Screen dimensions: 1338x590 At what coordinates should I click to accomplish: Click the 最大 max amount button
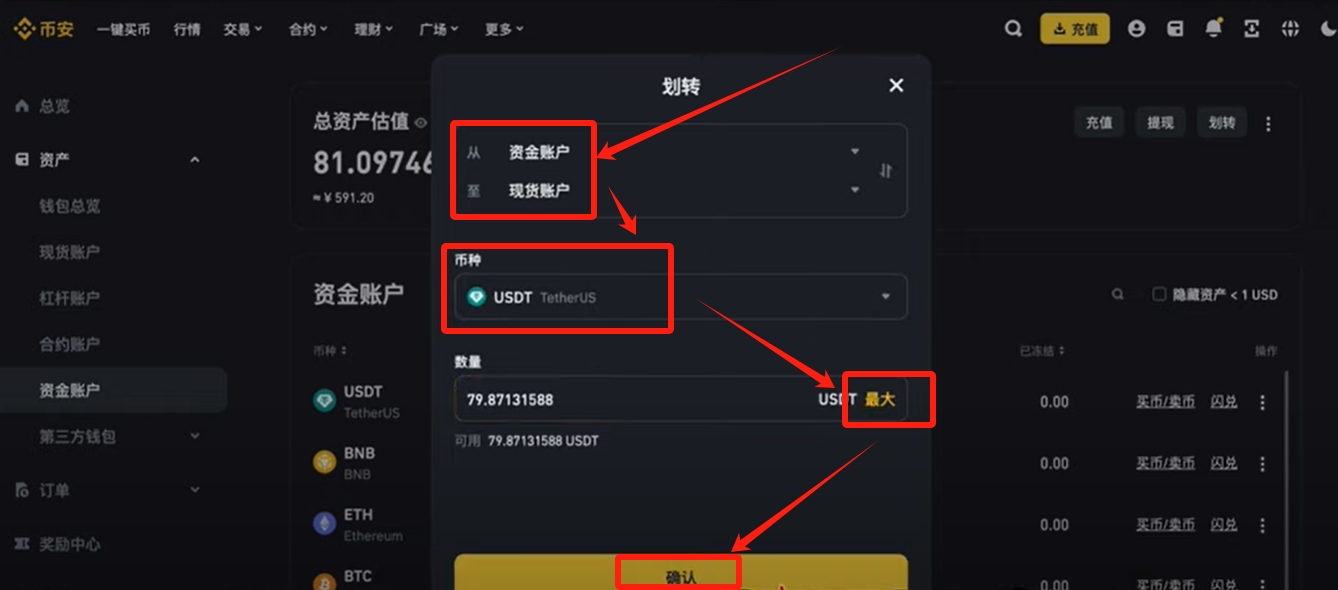coord(880,399)
